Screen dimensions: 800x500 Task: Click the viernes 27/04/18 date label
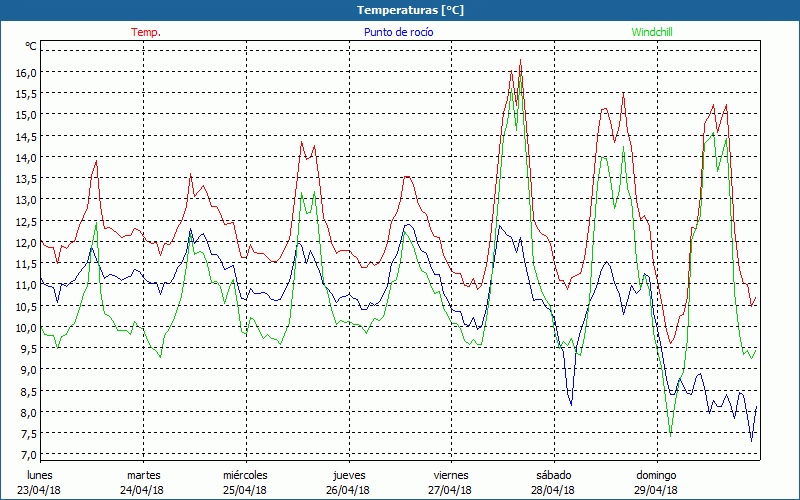click(450, 482)
